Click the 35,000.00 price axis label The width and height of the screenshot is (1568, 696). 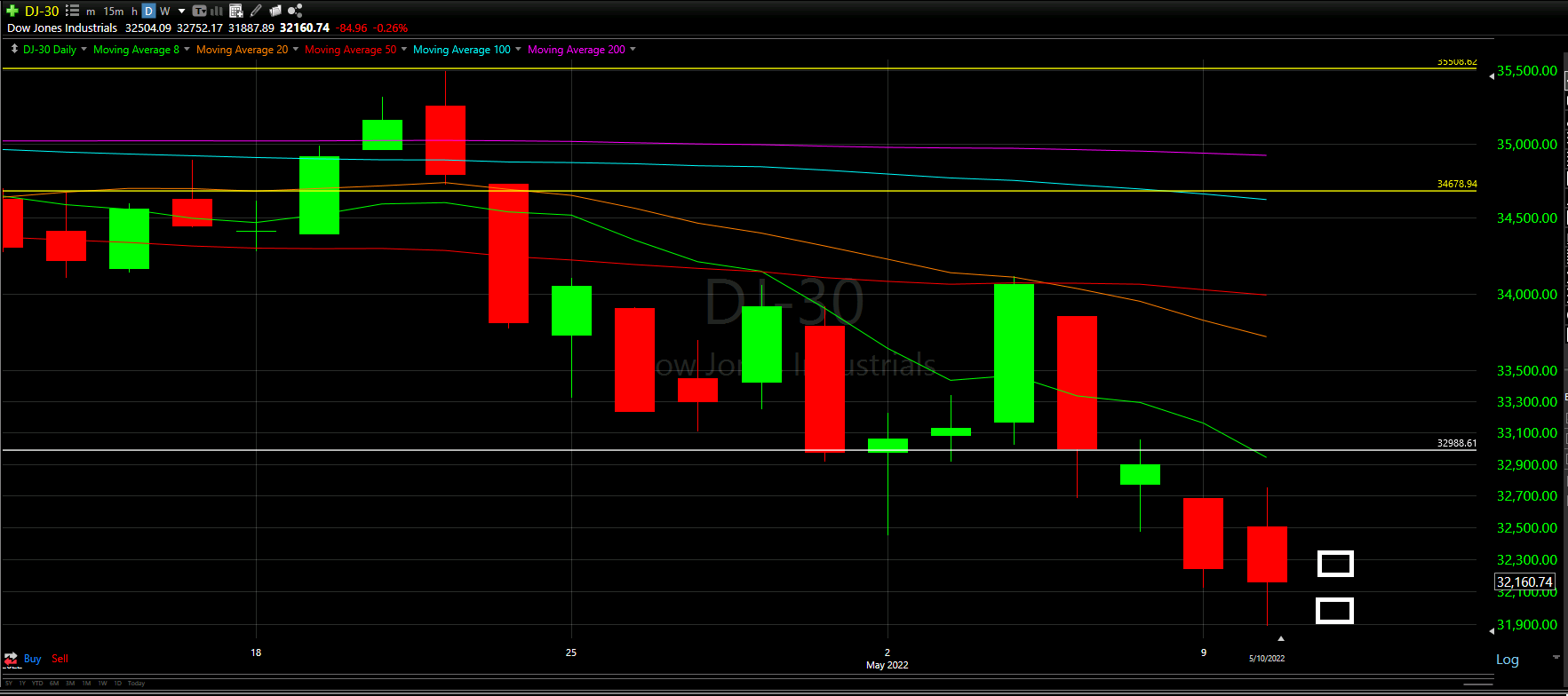(x=1527, y=144)
